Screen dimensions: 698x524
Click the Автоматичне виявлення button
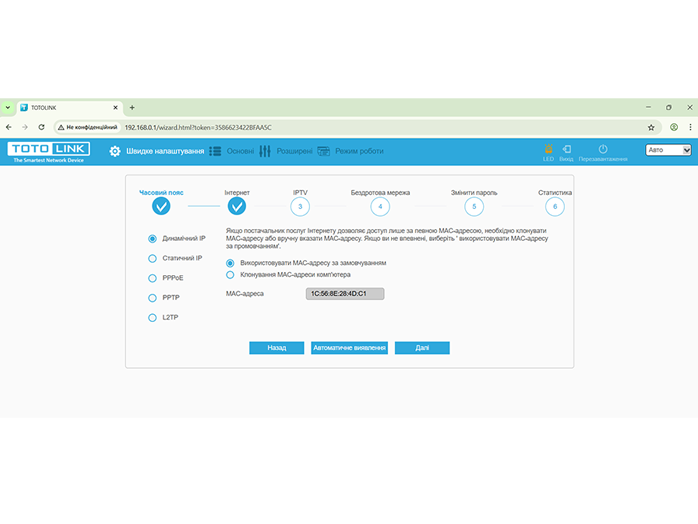pyautogui.click(x=349, y=348)
